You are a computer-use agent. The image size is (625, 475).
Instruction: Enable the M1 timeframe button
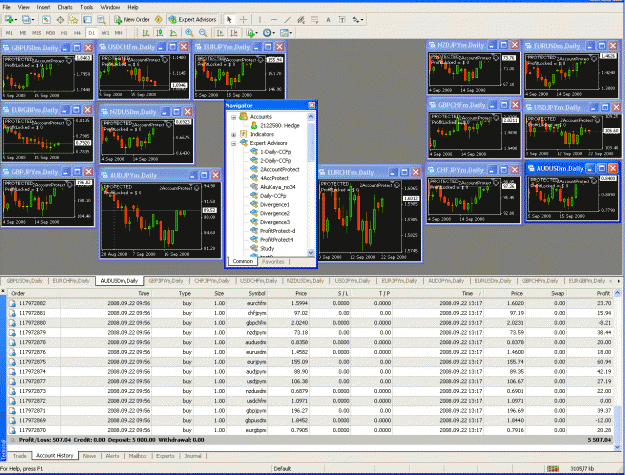(x=9, y=33)
